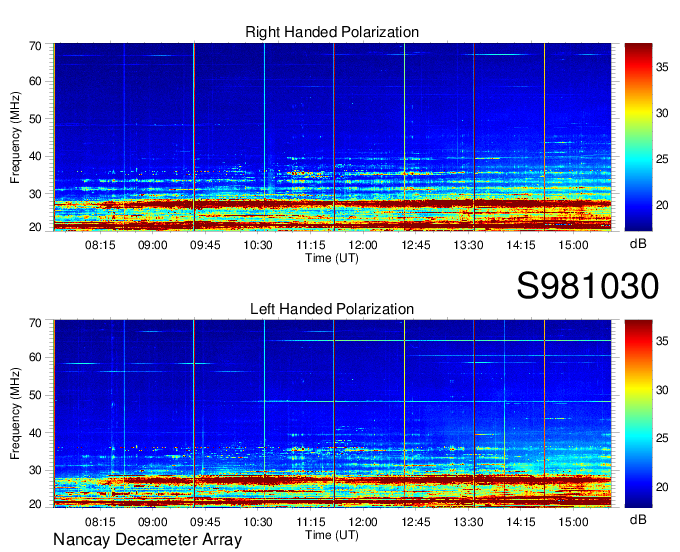Click the dB unit label under Right Handed color bar
Viewport: 680px width, 552px height.
click(x=638, y=244)
